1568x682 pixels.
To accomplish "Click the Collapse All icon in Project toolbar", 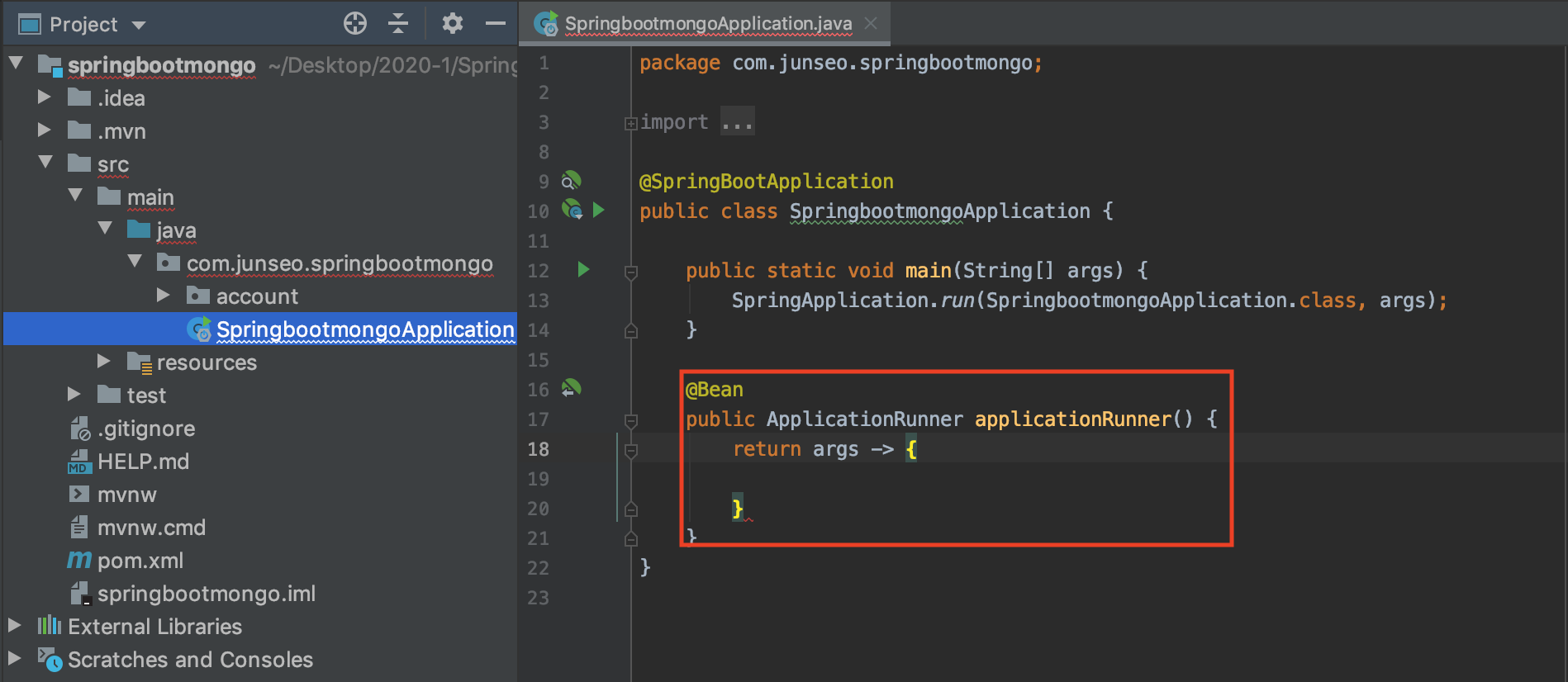I will 398,23.
